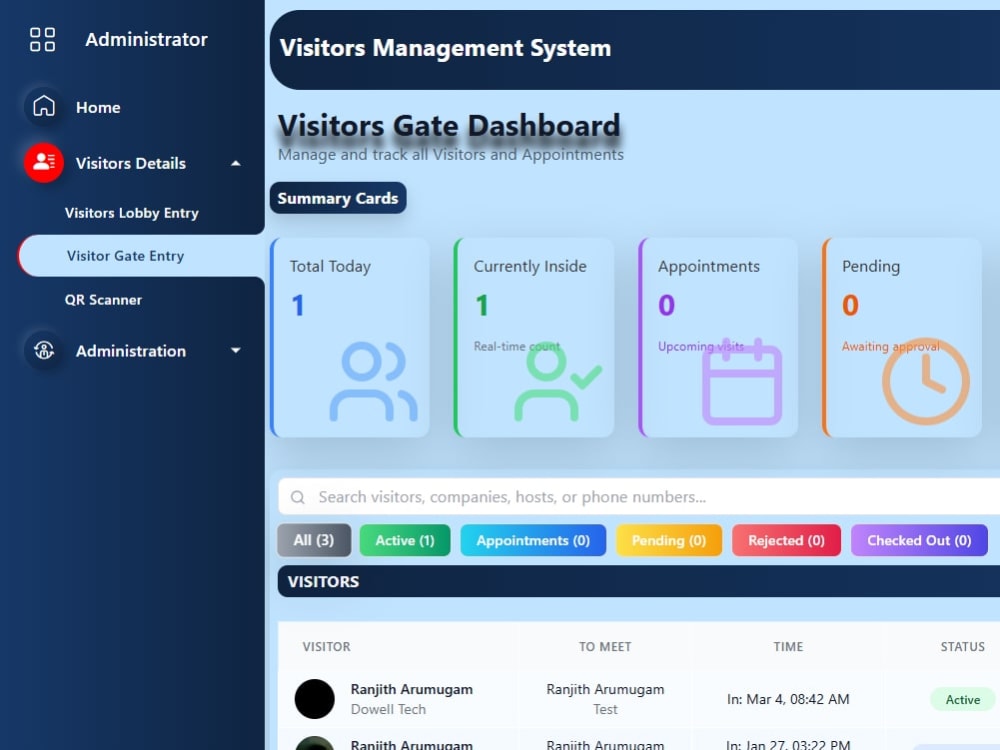
Task: Open Visitors Lobby Entry page
Action: (x=131, y=213)
